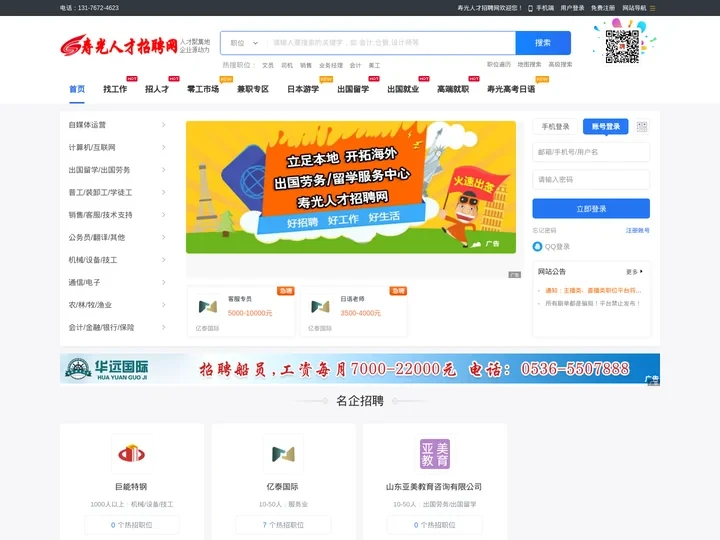Open the 出国劳务 orange banner ad
The height and width of the screenshot is (540, 720).
351,187
